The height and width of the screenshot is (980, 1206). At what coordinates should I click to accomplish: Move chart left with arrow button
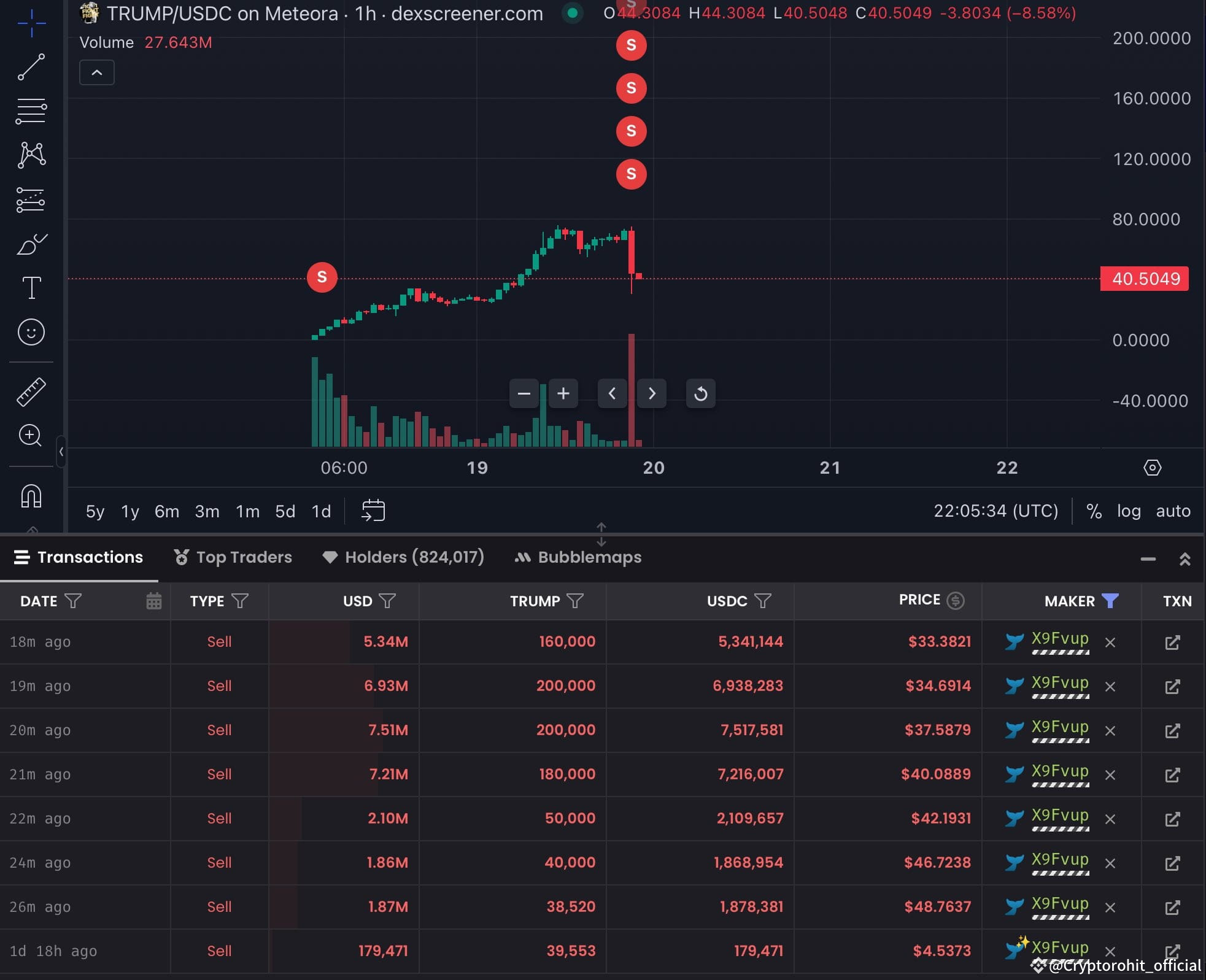tap(612, 393)
